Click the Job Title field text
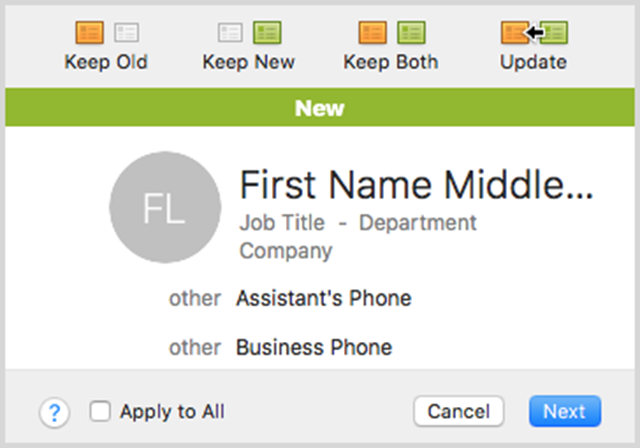Viewport: 640px width, 448px height. (282, 223)
